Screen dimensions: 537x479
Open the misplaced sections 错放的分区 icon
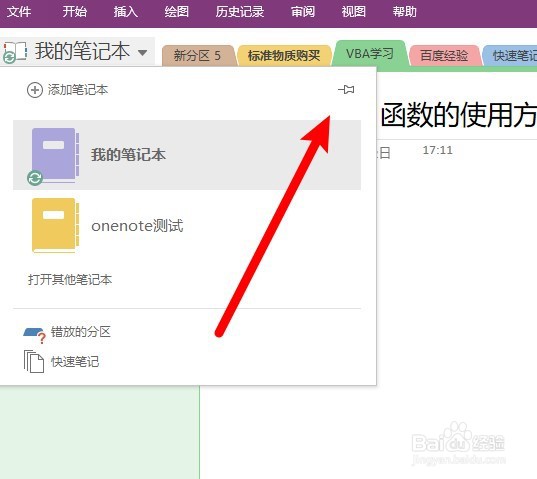[x=34, y=335]
